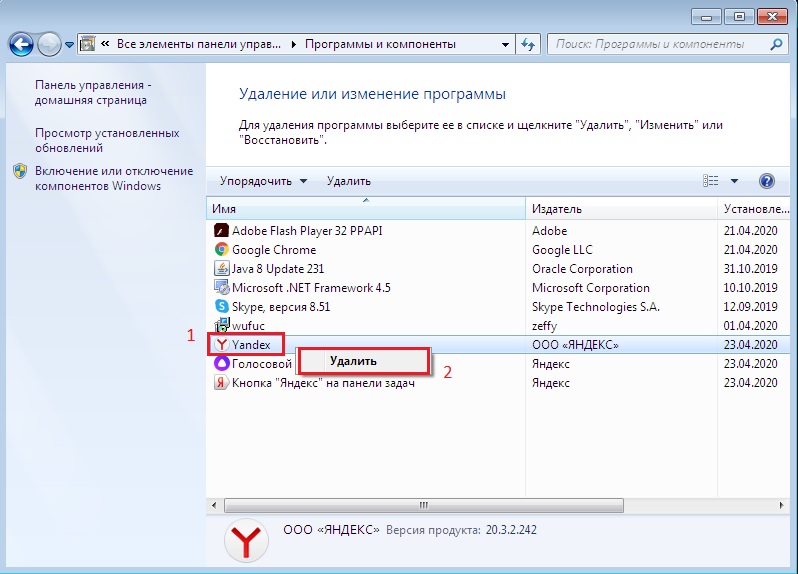
Task: Go back with the blue arrow button
Action: 21,44
